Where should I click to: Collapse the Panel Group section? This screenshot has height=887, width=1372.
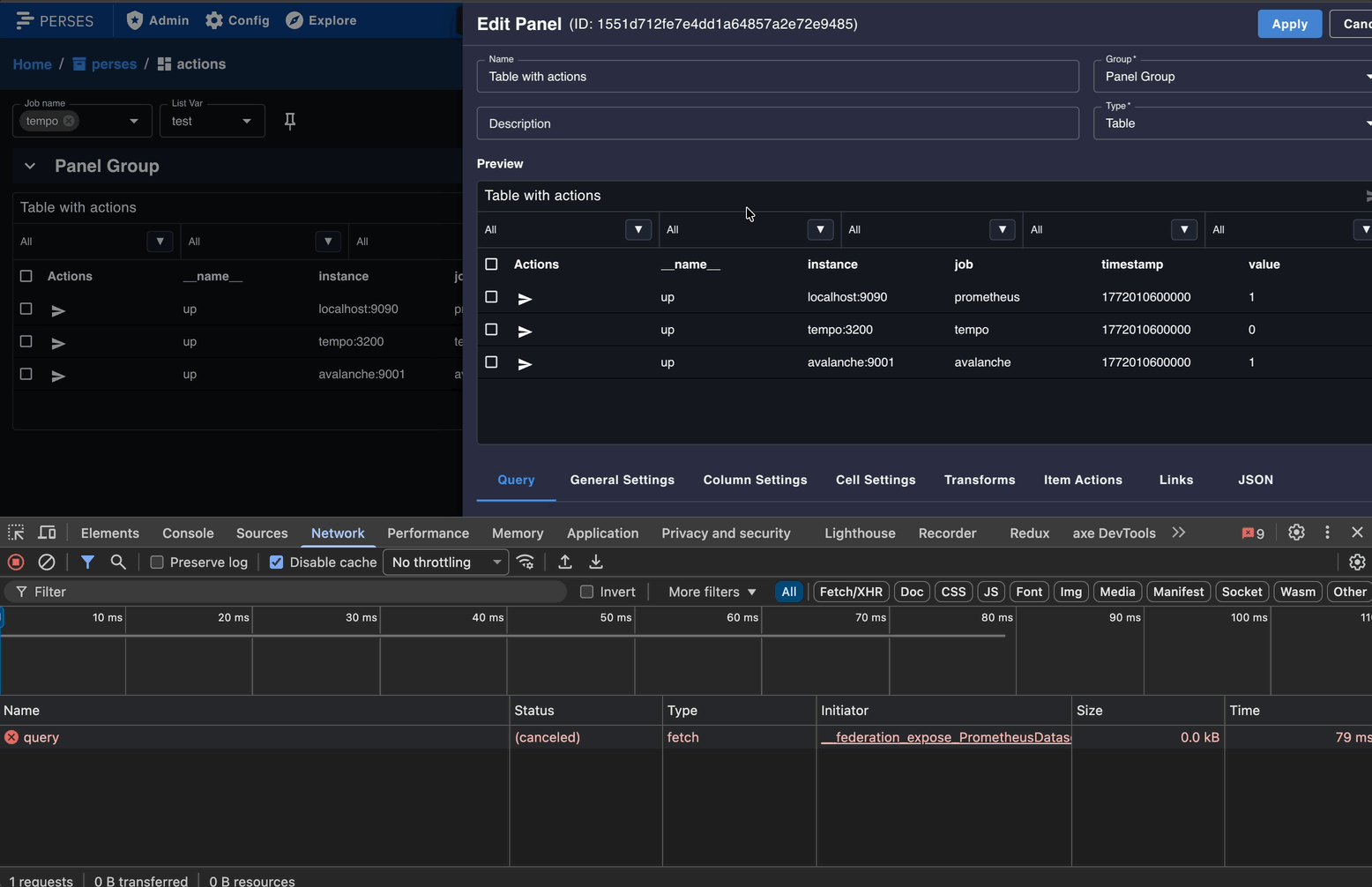30,166
